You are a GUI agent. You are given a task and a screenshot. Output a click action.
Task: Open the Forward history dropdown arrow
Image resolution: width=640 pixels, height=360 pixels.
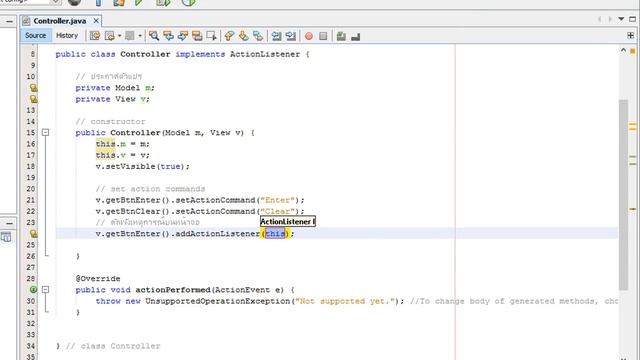[140, 36]
